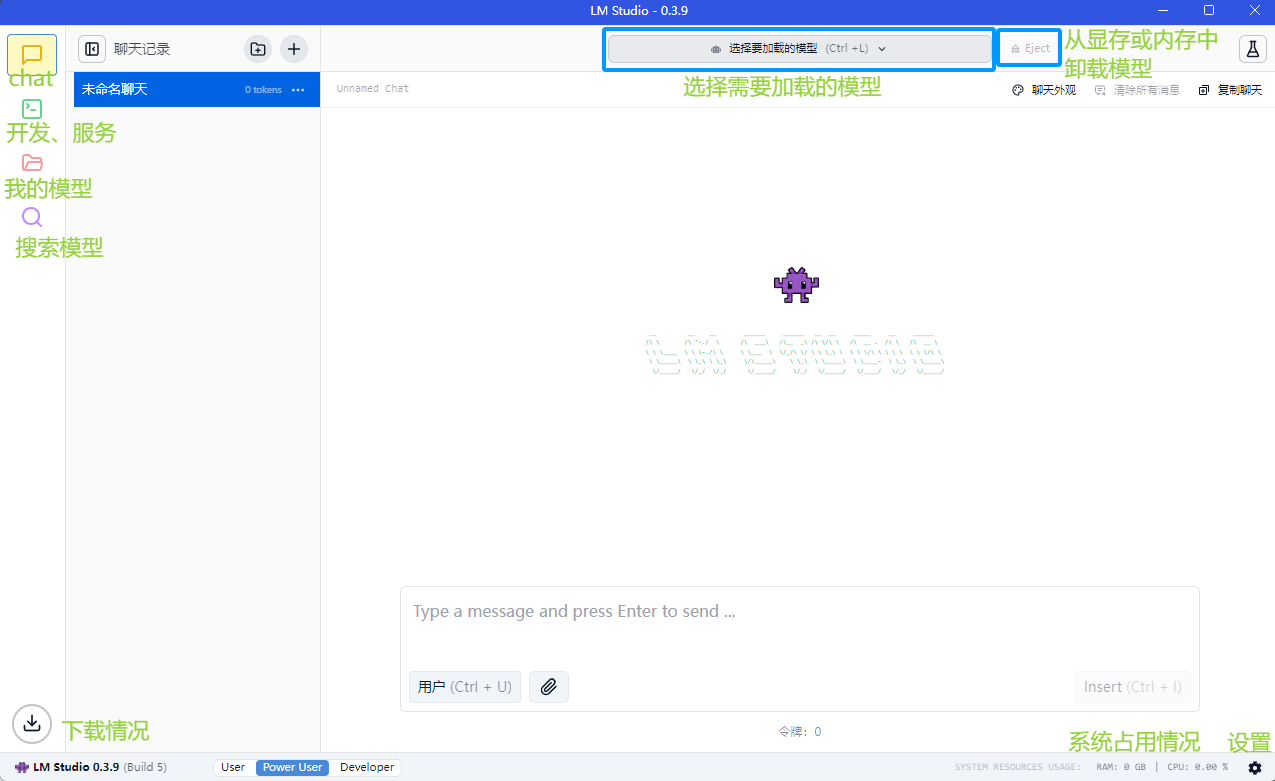The image size is (1275, 781).
Task: Open the Chat view in sidebar
Action: 32,55
